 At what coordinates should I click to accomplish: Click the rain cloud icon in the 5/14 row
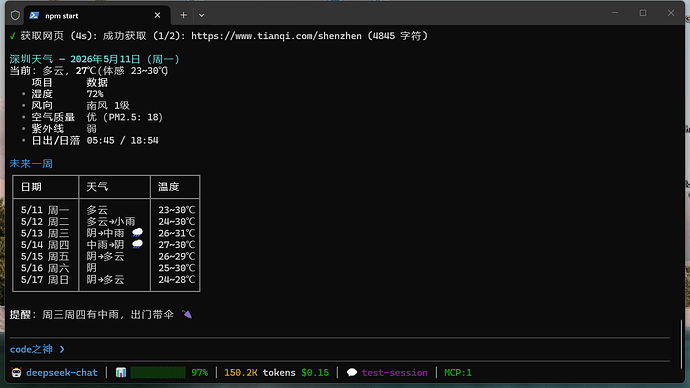tap(137, 244)
